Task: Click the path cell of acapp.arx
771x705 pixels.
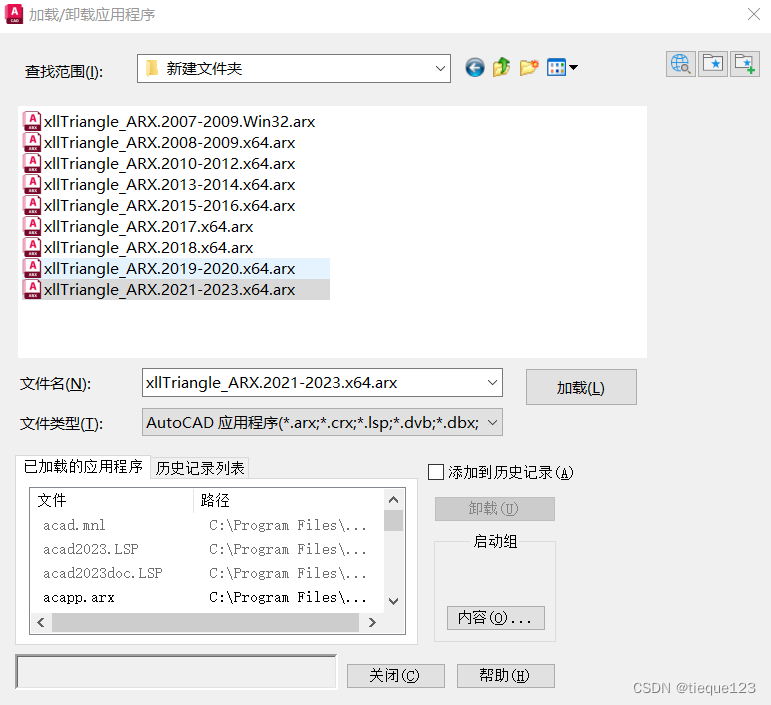Action: (x=288, y=597)
